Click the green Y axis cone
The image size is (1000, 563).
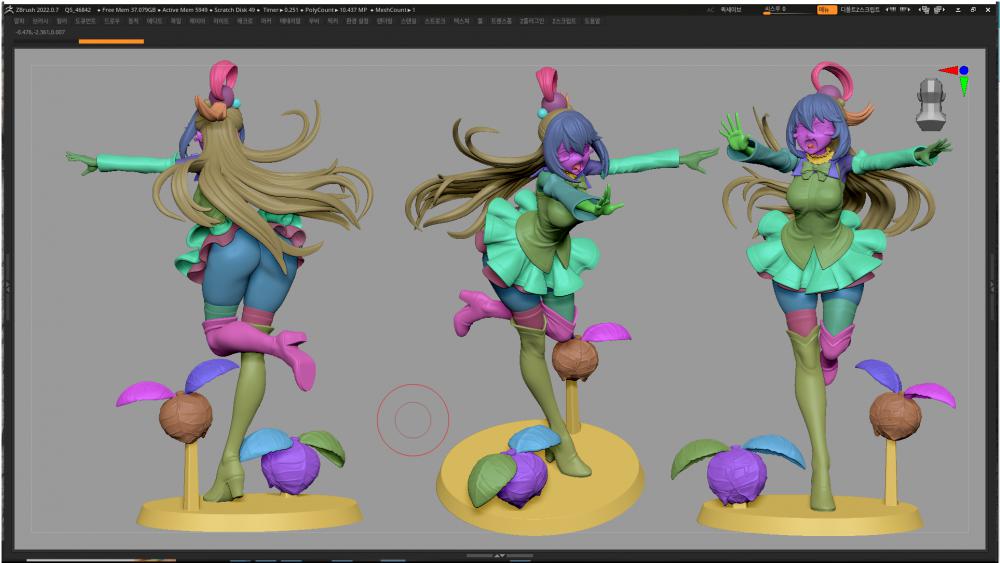click(x=964, y=86)
